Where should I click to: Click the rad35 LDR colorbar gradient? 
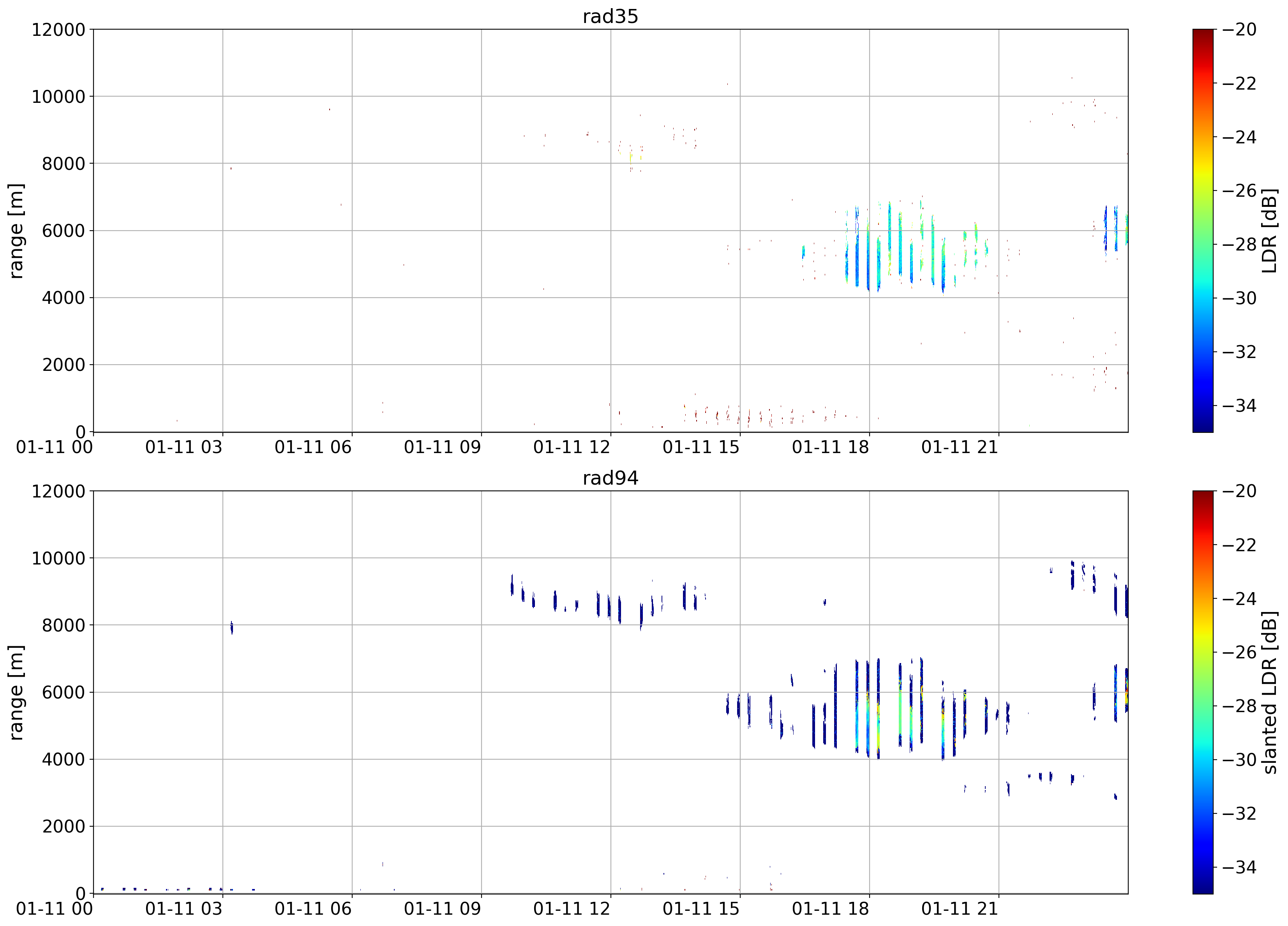[x=1203, y=231]
